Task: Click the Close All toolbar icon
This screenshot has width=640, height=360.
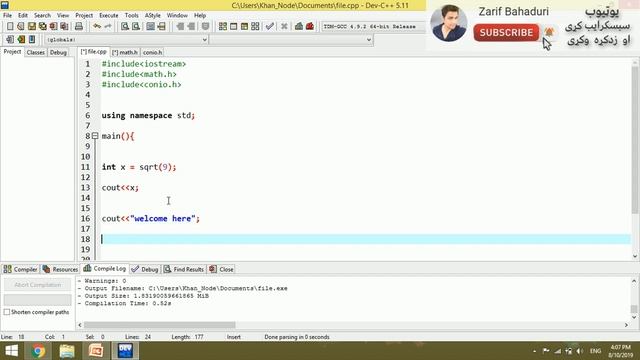Action: 64,27
